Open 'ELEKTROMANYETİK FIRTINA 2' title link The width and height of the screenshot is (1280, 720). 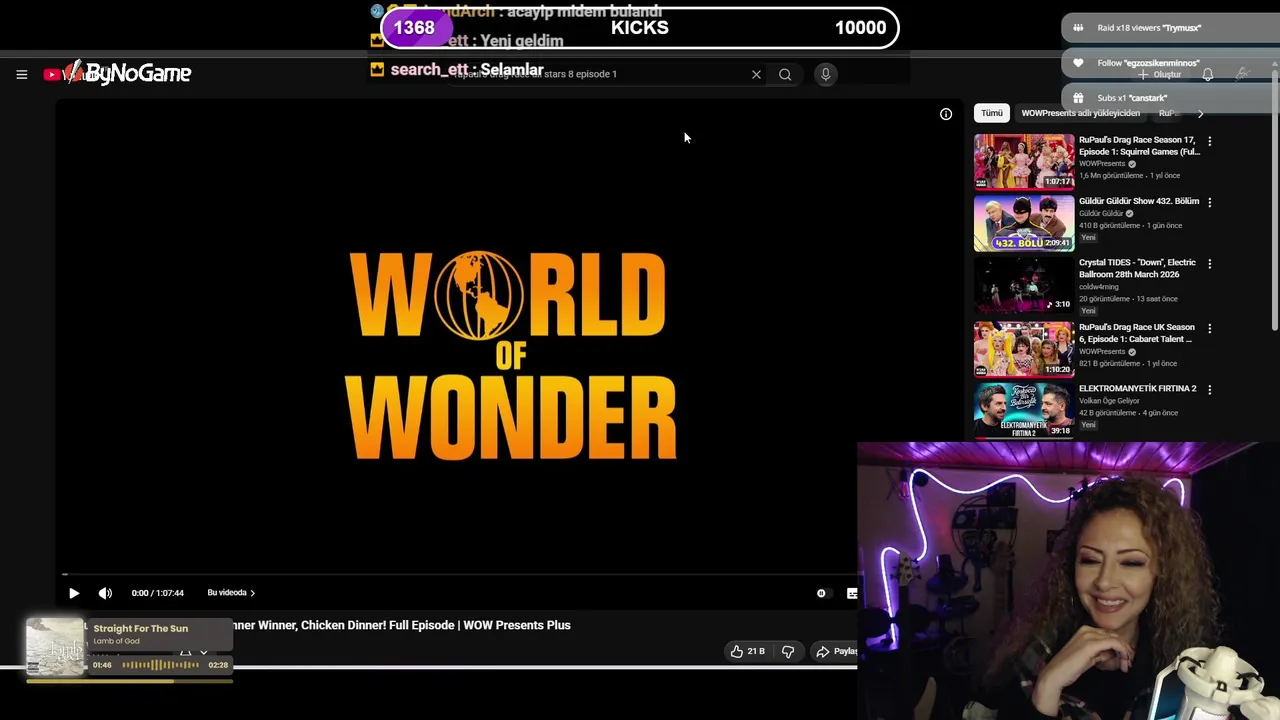tap(1138, 388)
